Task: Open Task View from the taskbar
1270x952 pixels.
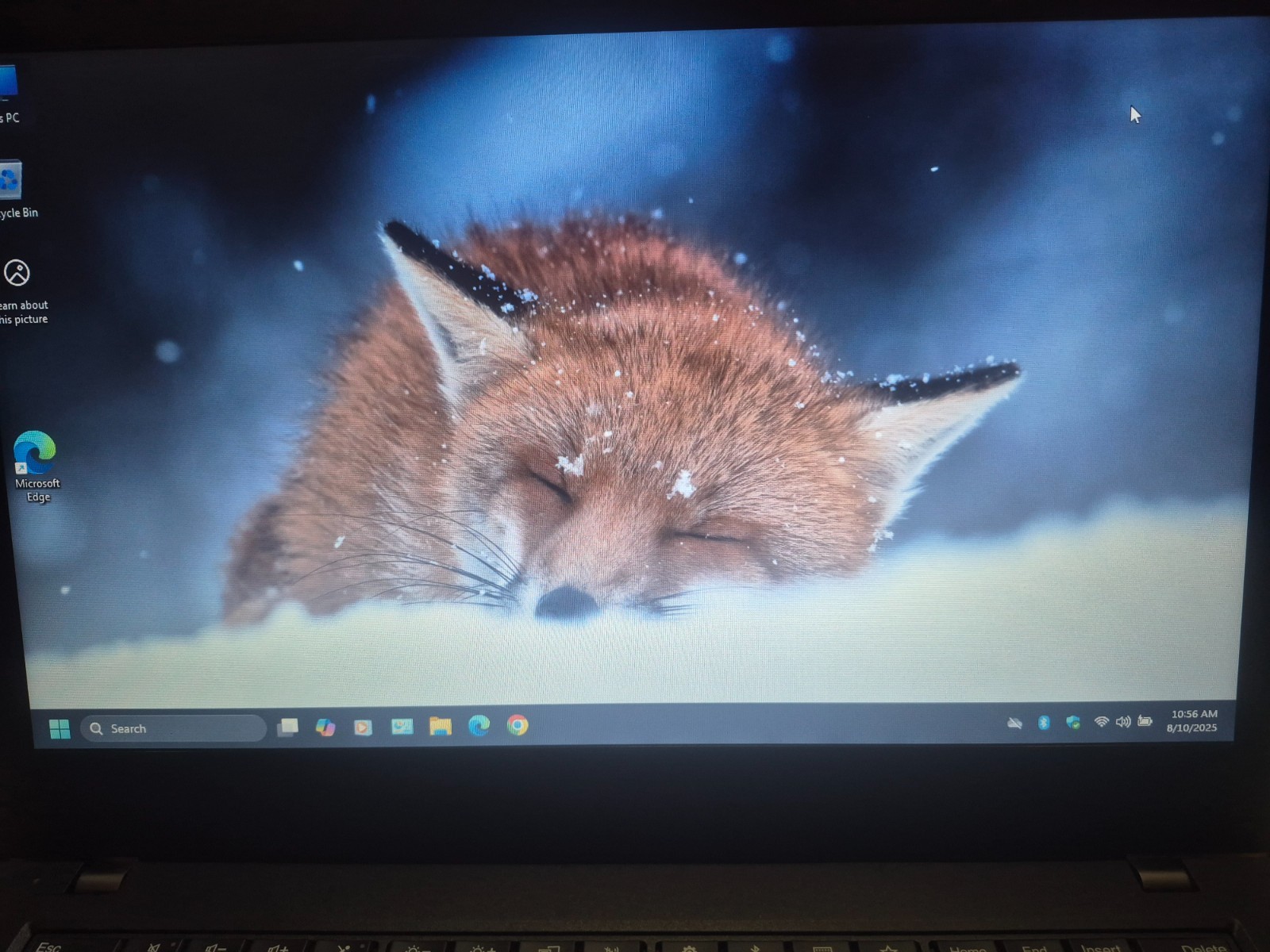Action: [x=287, y=727]
